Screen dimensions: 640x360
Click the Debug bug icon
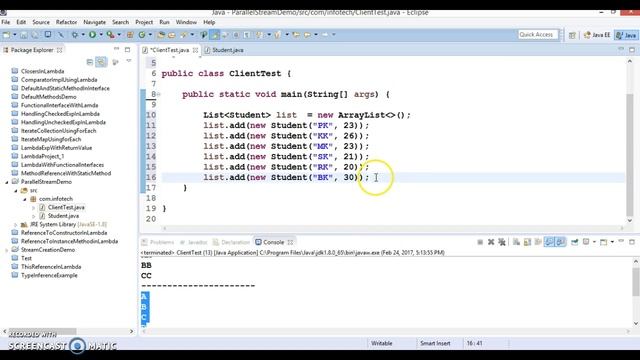coord(75,35)
